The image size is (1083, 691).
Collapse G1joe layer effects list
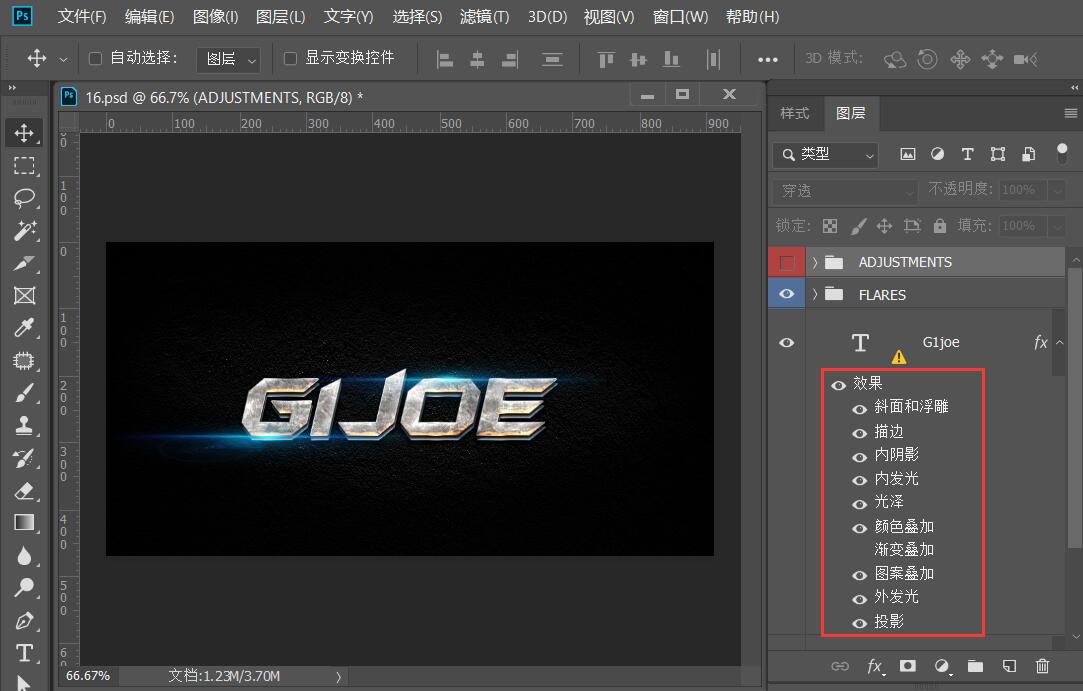point(1060,343)
